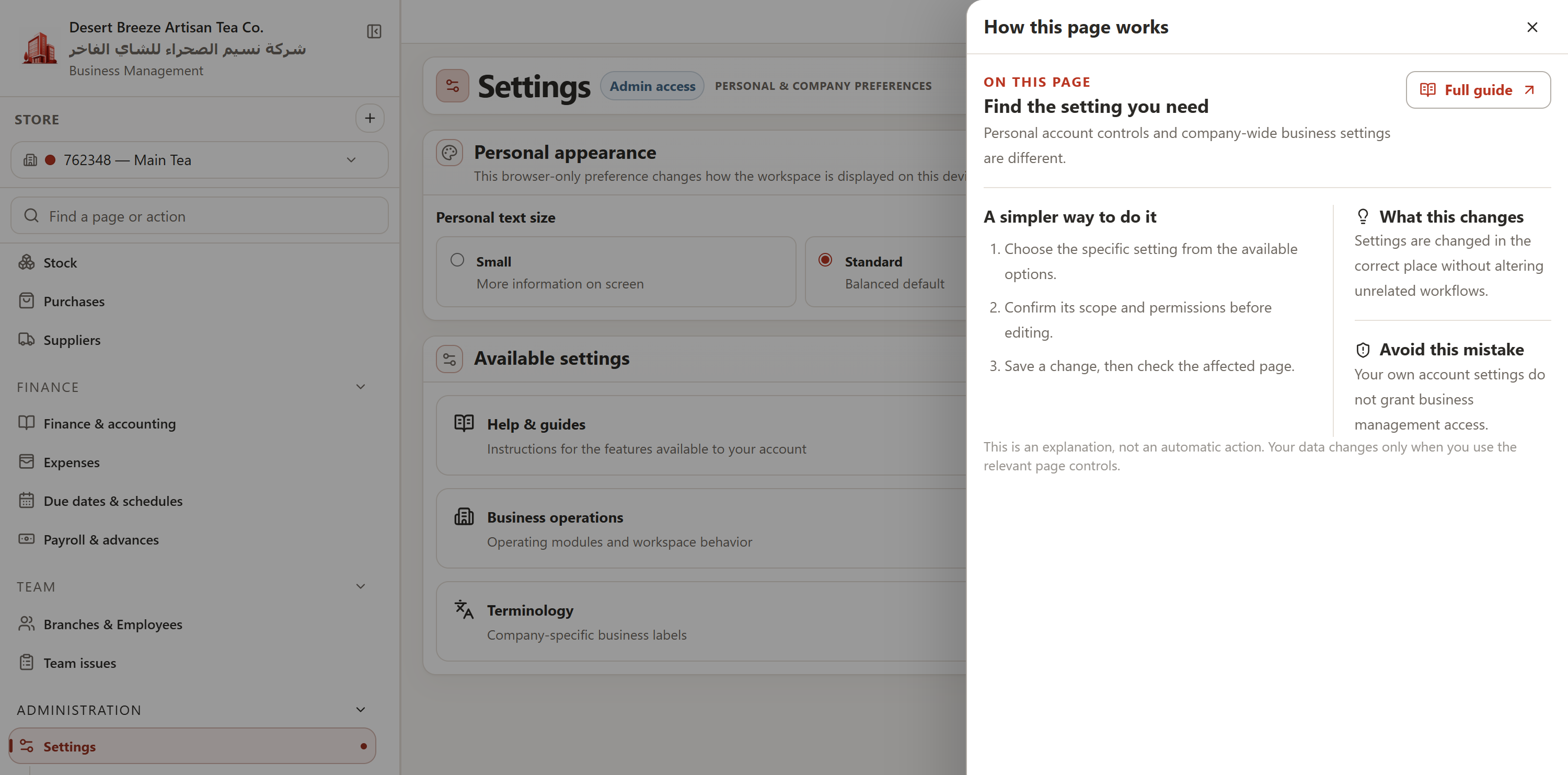Click the Payroll & advances banknote icon

[26, 539]
